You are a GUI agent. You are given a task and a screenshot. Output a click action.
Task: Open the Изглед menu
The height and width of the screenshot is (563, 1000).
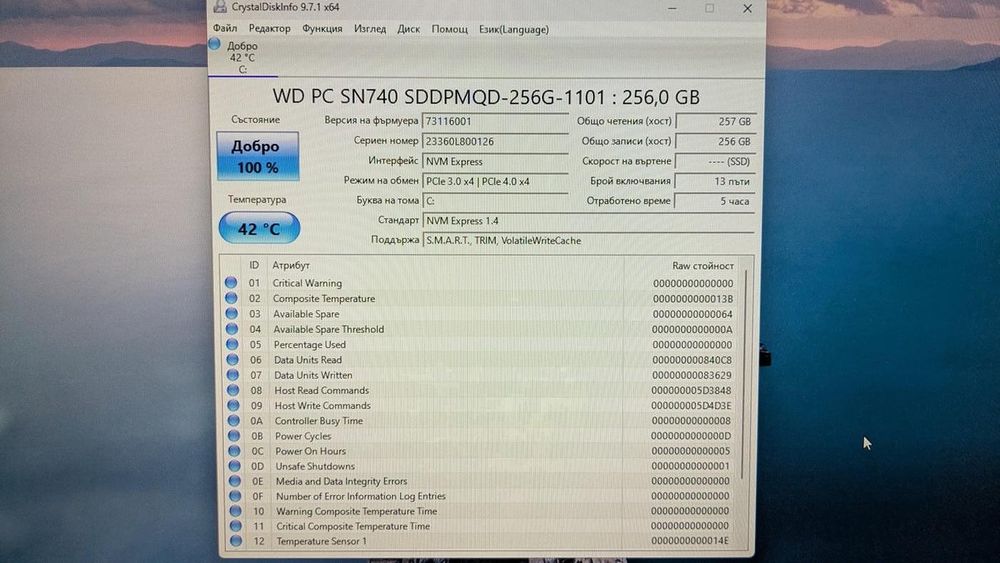370,29
